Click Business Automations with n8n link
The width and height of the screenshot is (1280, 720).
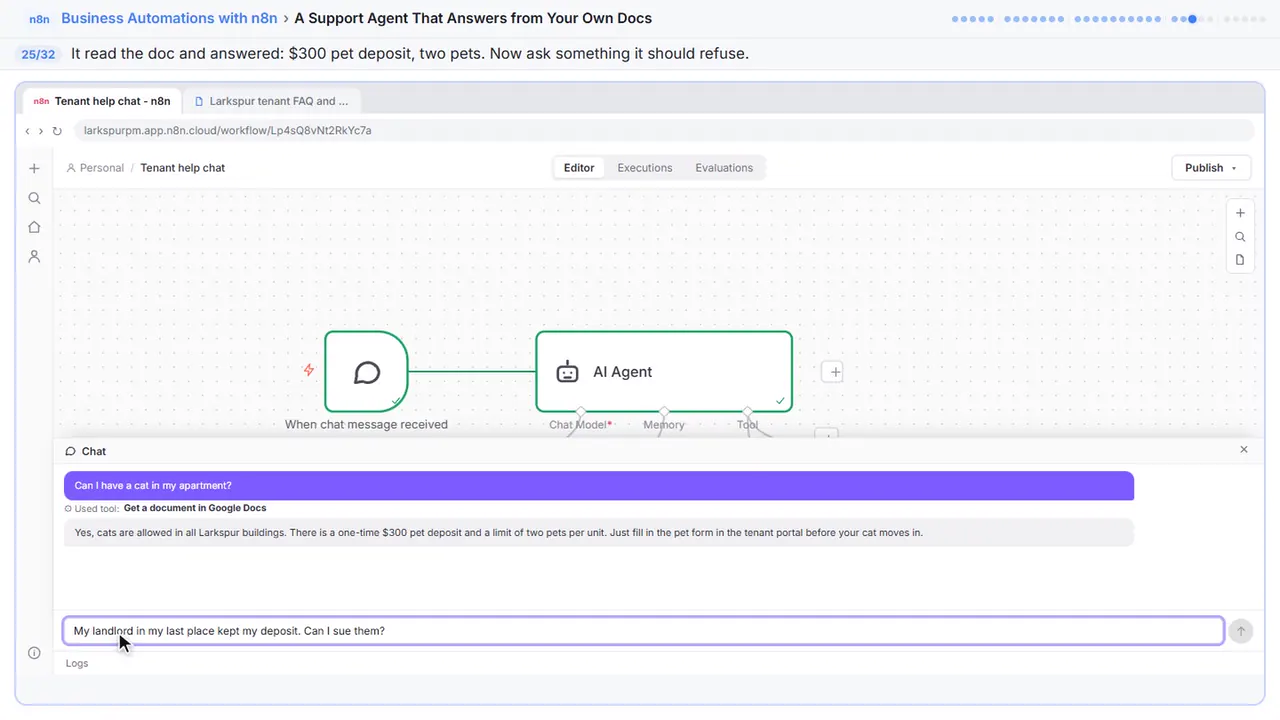169,18
